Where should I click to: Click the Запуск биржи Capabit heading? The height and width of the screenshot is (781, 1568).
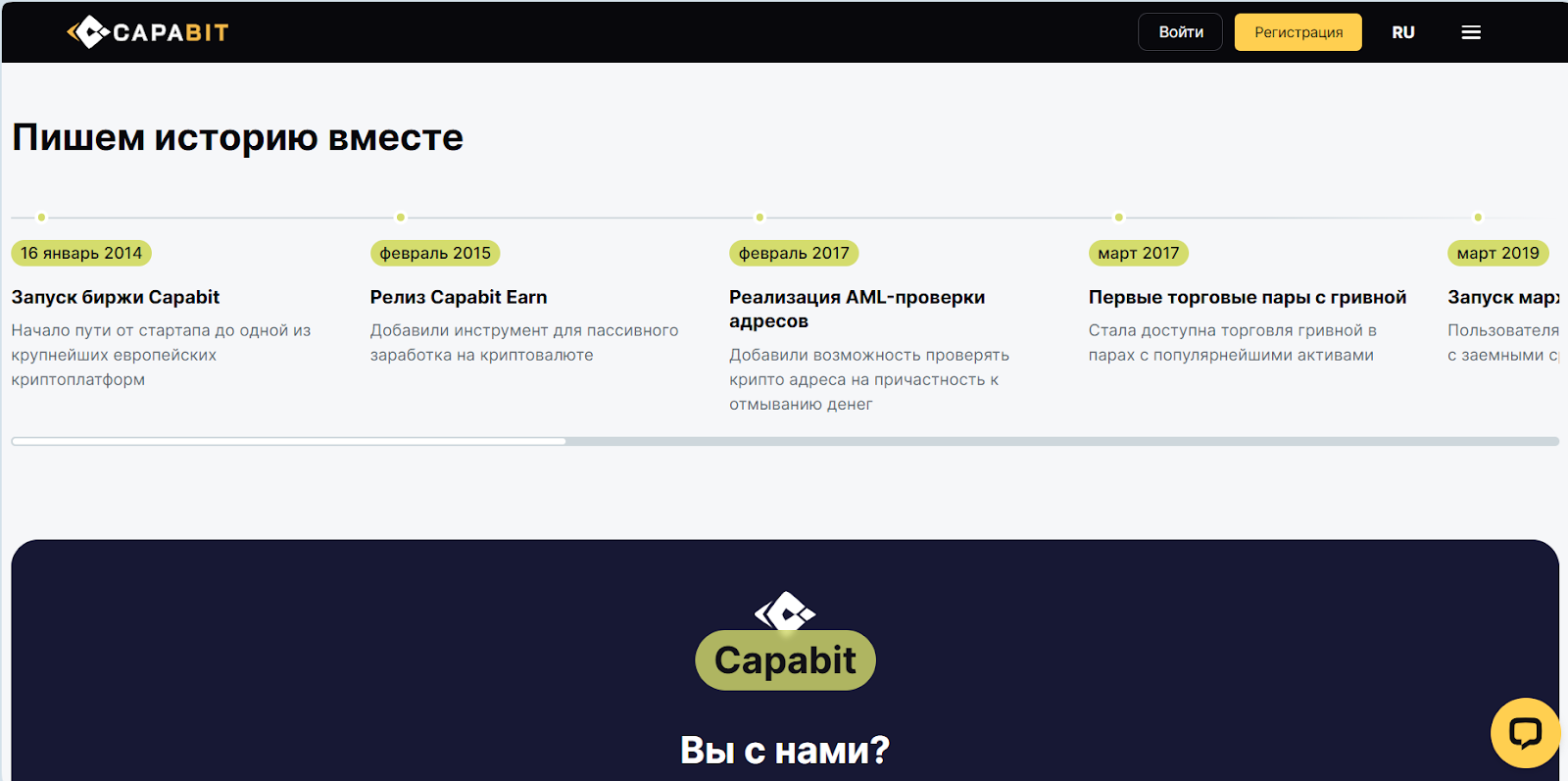(x=116, y=297)
